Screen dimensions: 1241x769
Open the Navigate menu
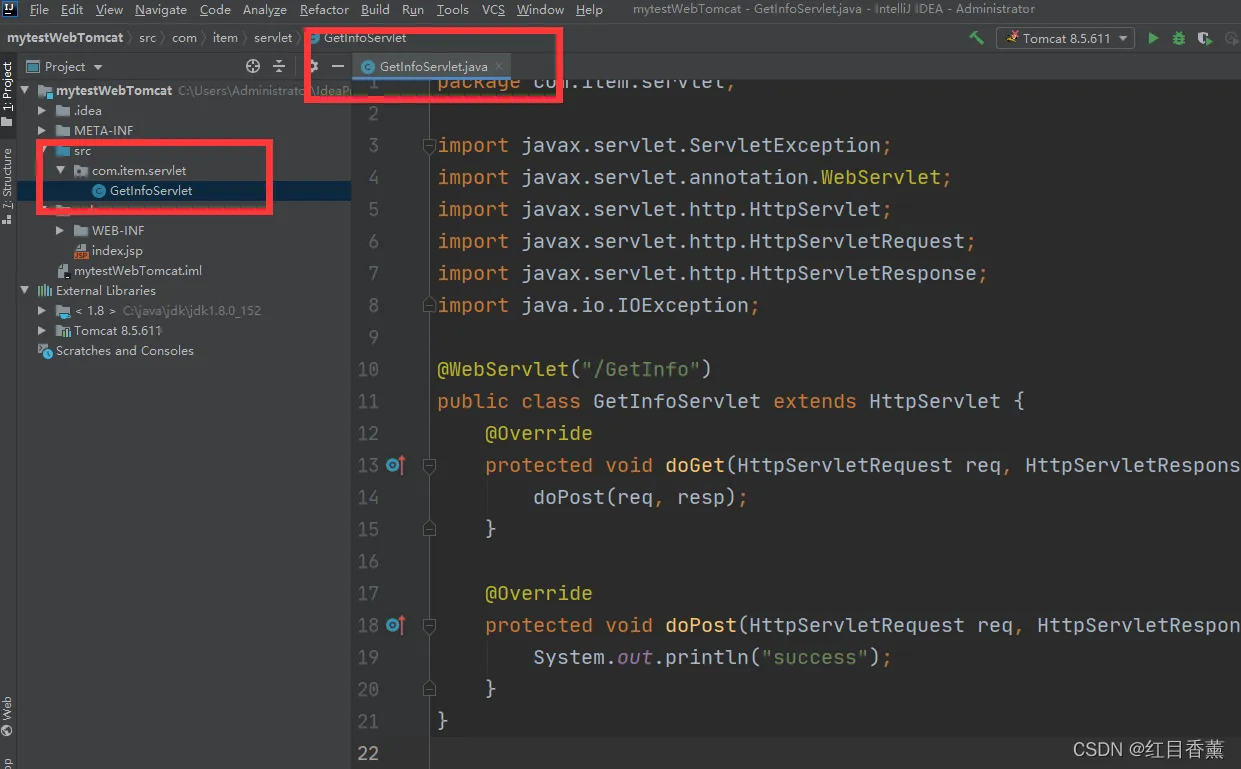tap(161, 9)
